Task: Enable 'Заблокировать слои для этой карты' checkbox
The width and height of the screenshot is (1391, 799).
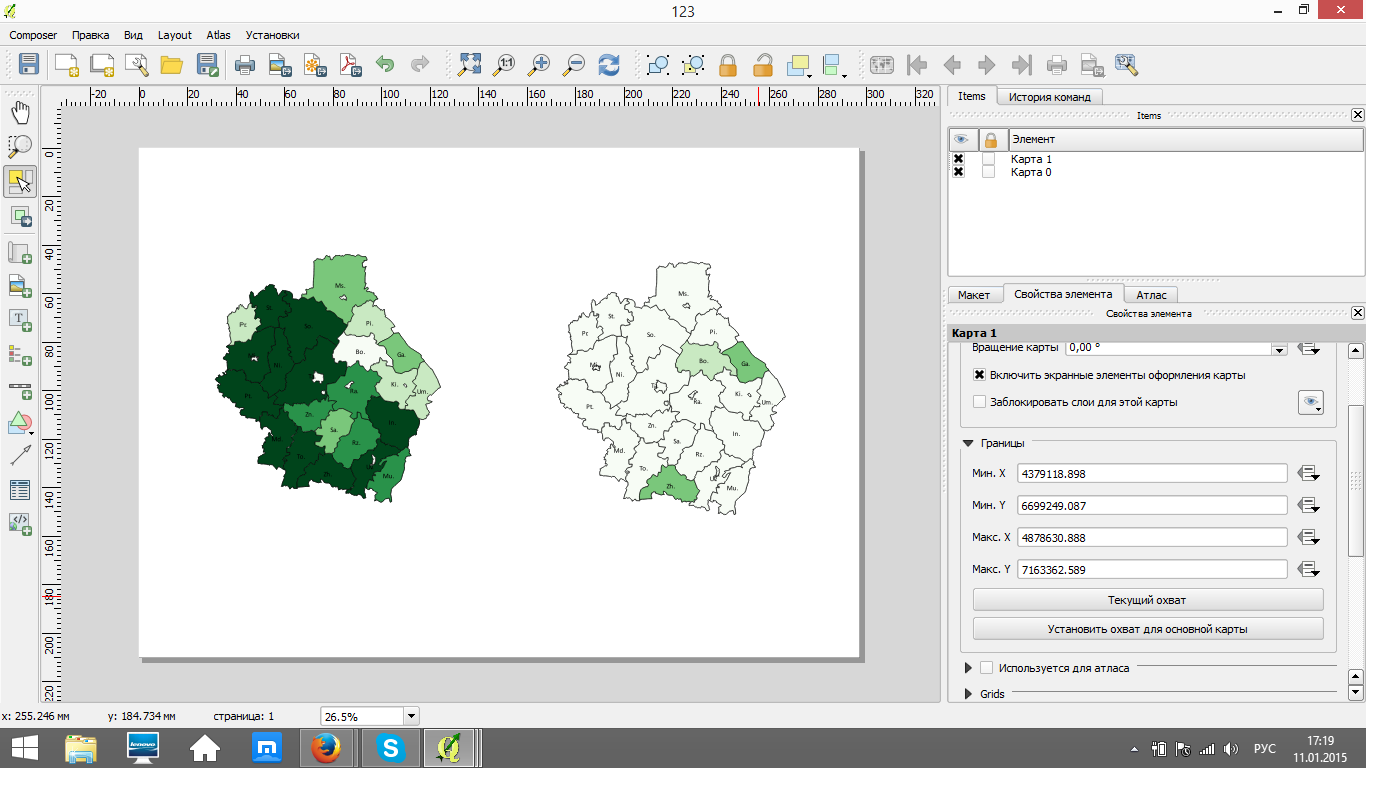Action: pos(980,402)
